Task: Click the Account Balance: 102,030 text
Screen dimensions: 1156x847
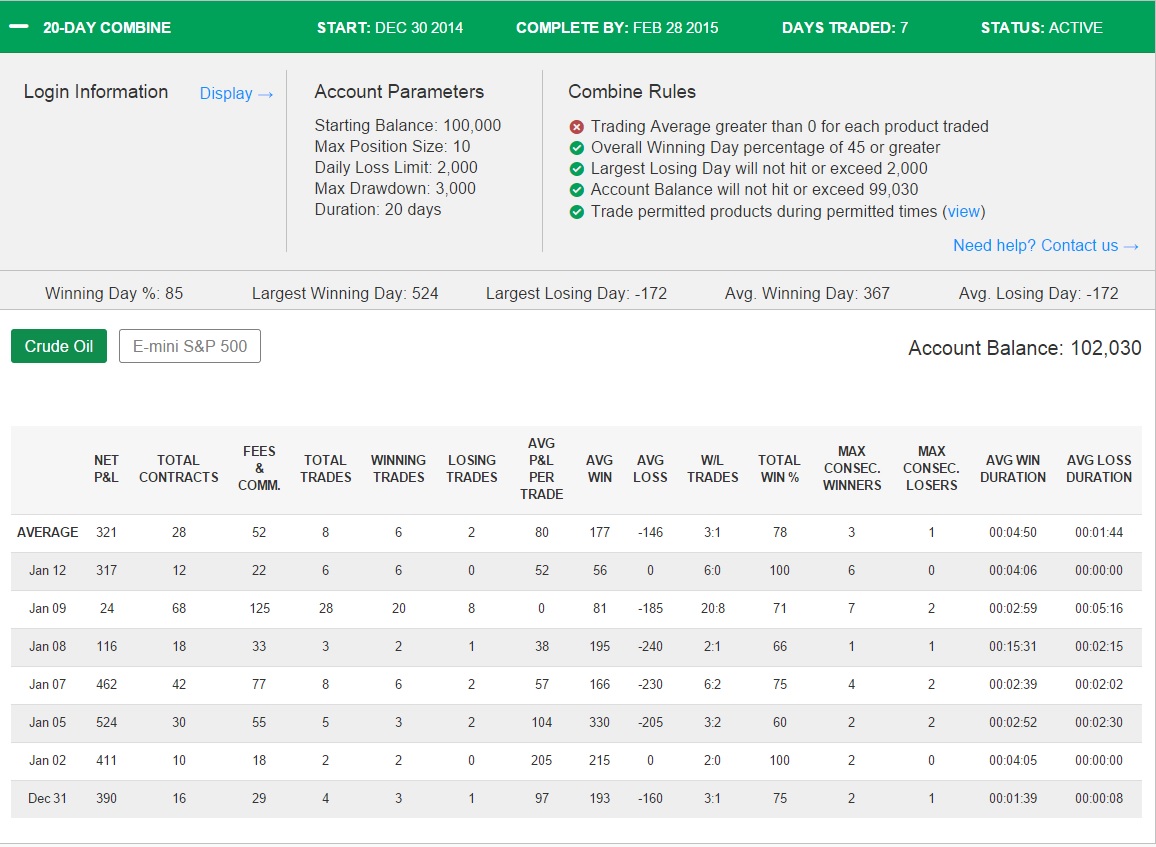Action: 1025,348
